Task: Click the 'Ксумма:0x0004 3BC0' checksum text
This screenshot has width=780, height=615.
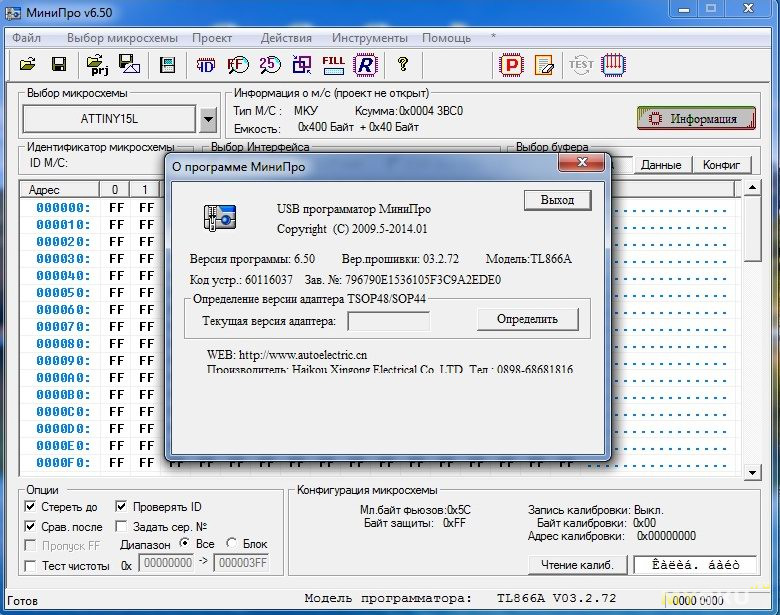Action: pos(408,110)
